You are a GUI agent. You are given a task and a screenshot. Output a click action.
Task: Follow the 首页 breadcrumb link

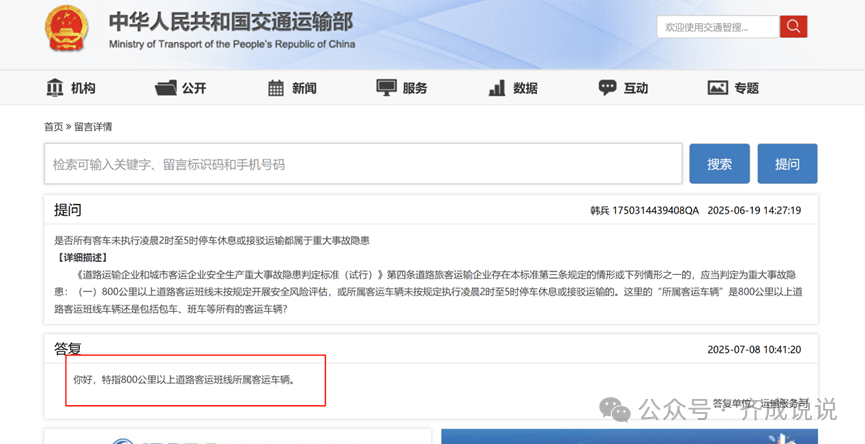coord(53,127)
